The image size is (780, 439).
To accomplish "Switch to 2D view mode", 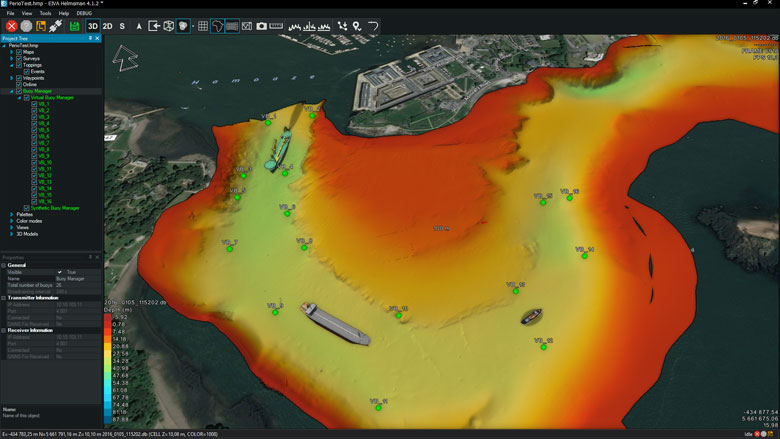I will (x=108, y=25).
